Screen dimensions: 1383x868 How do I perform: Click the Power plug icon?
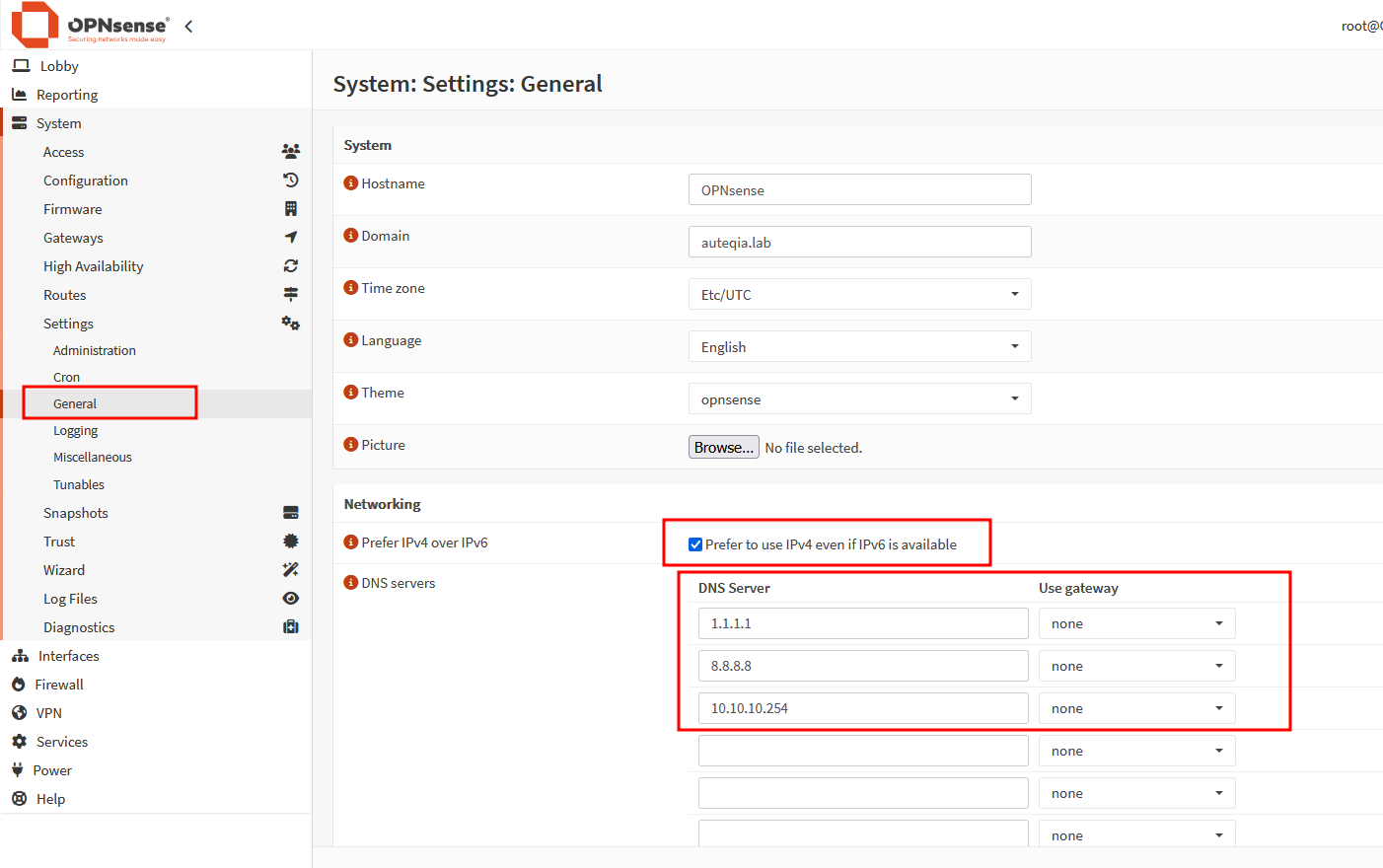click(x=17, y=770)
